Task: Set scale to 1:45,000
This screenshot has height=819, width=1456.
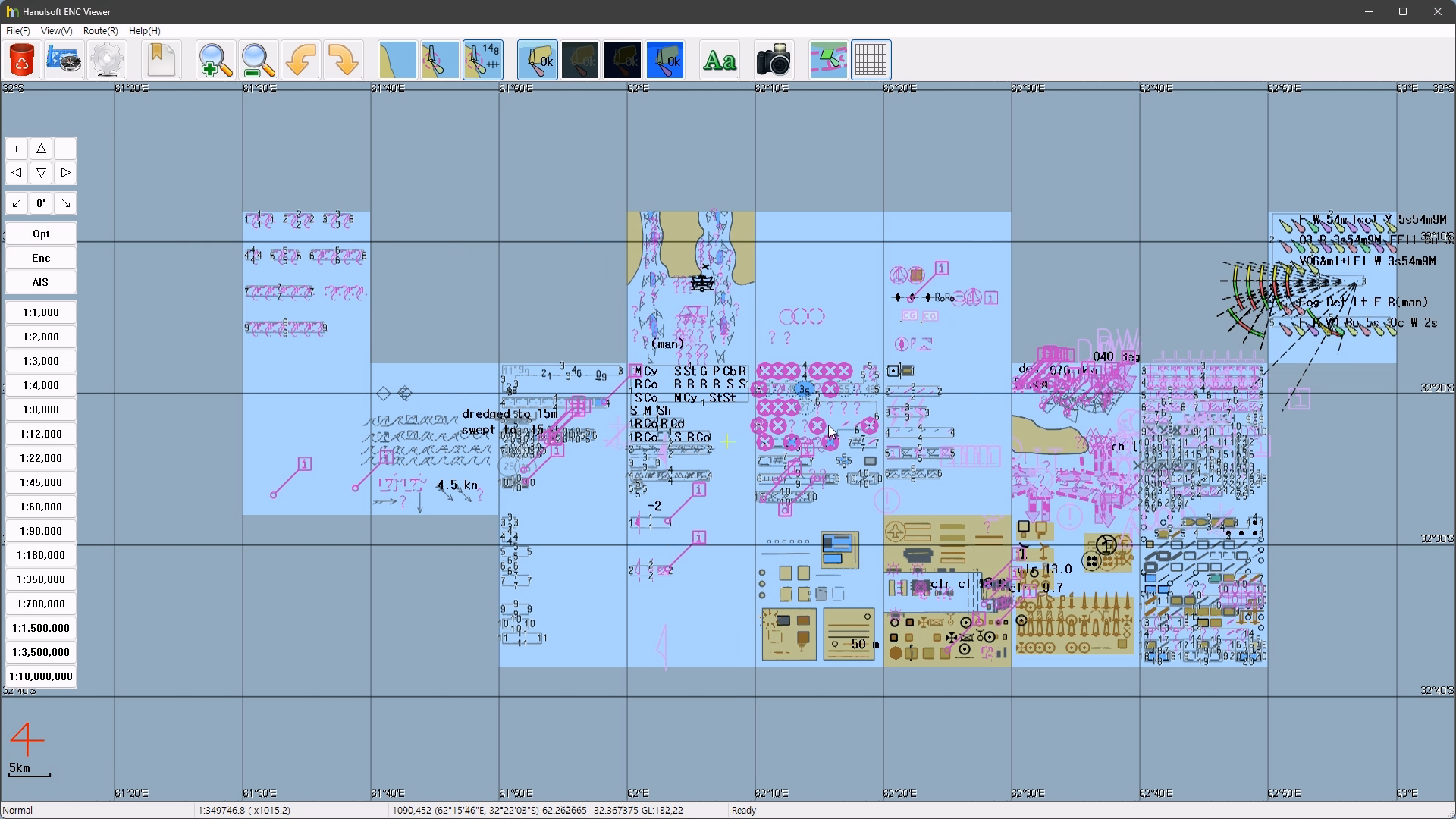Action: (x=41, y=482)
